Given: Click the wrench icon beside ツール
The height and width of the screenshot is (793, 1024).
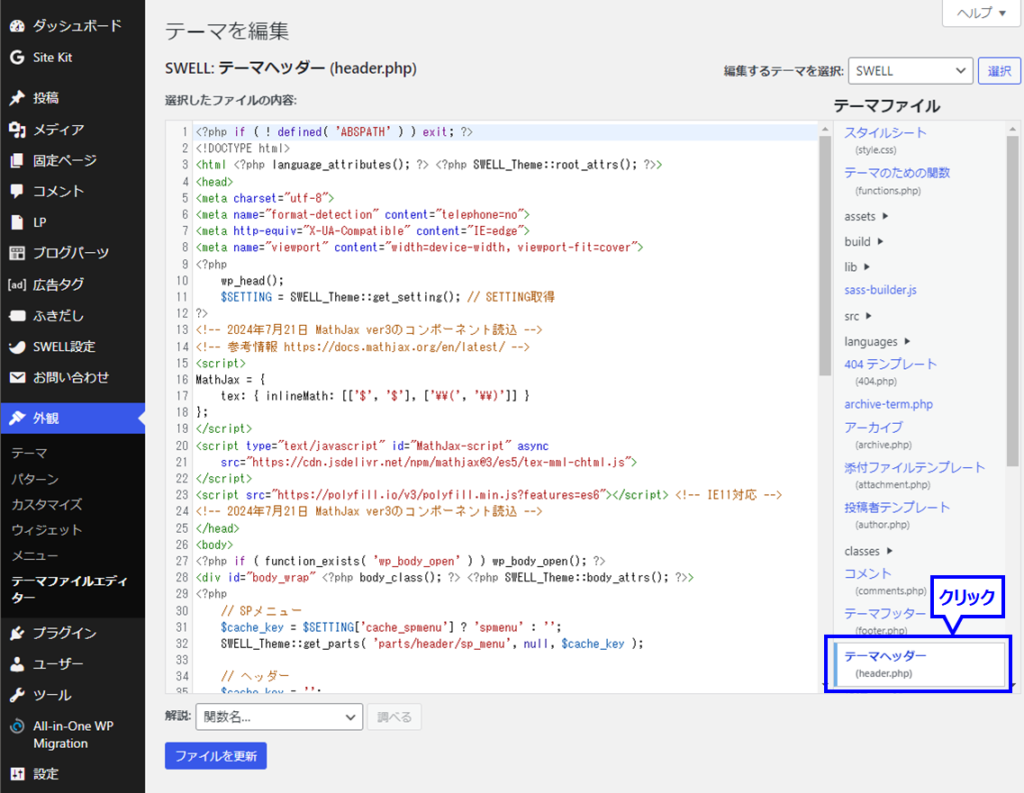Looking at the screenshot, I should pyautogui.click(x=18, y=695).
